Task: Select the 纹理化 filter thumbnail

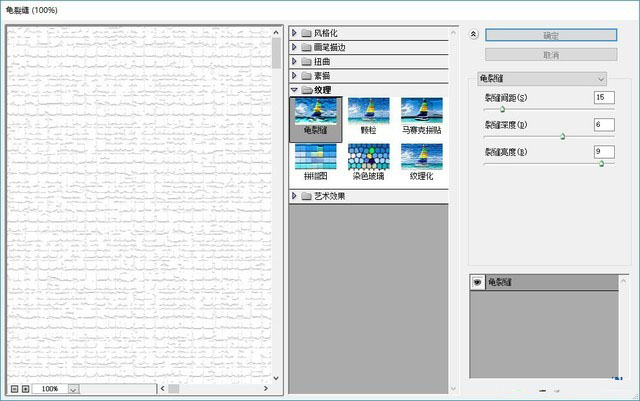Action: coord(421,161)
